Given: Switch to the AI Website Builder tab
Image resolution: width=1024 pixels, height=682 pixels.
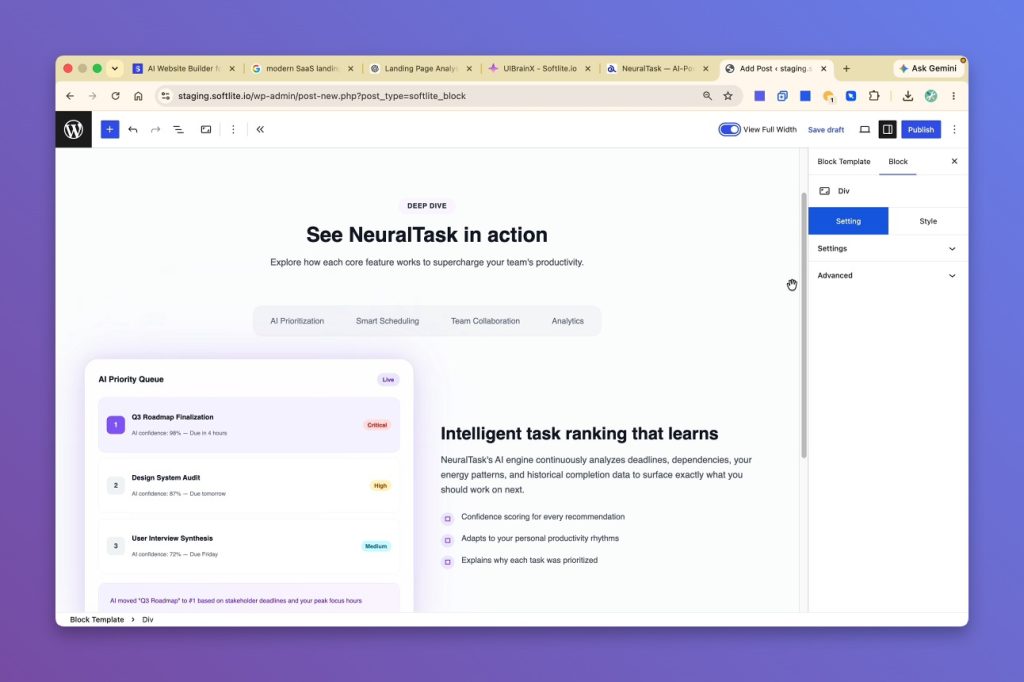Looking at the screenshot, I should pos(184,69).
